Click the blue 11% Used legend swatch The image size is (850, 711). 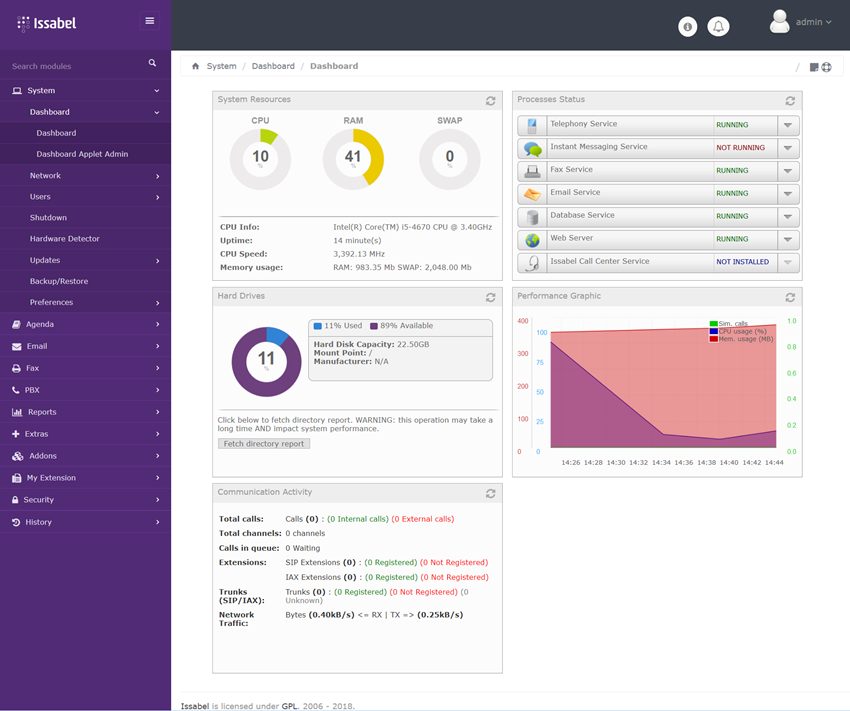(318, 326)
